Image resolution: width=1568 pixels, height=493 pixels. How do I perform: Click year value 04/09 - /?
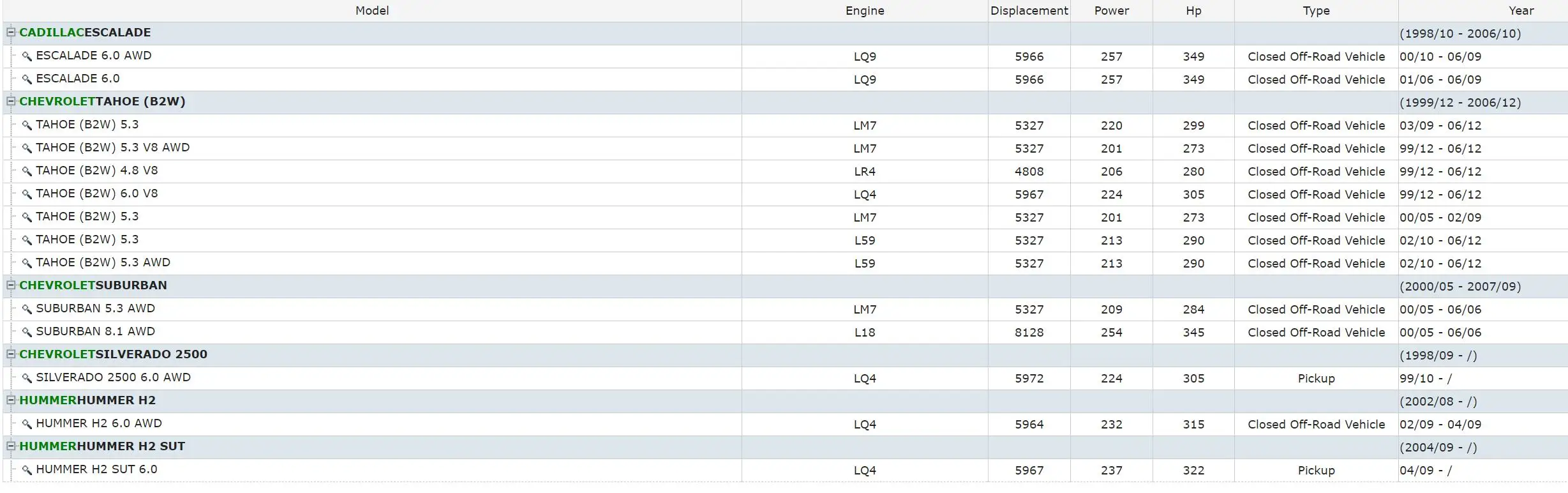(x=1426, y=471)
